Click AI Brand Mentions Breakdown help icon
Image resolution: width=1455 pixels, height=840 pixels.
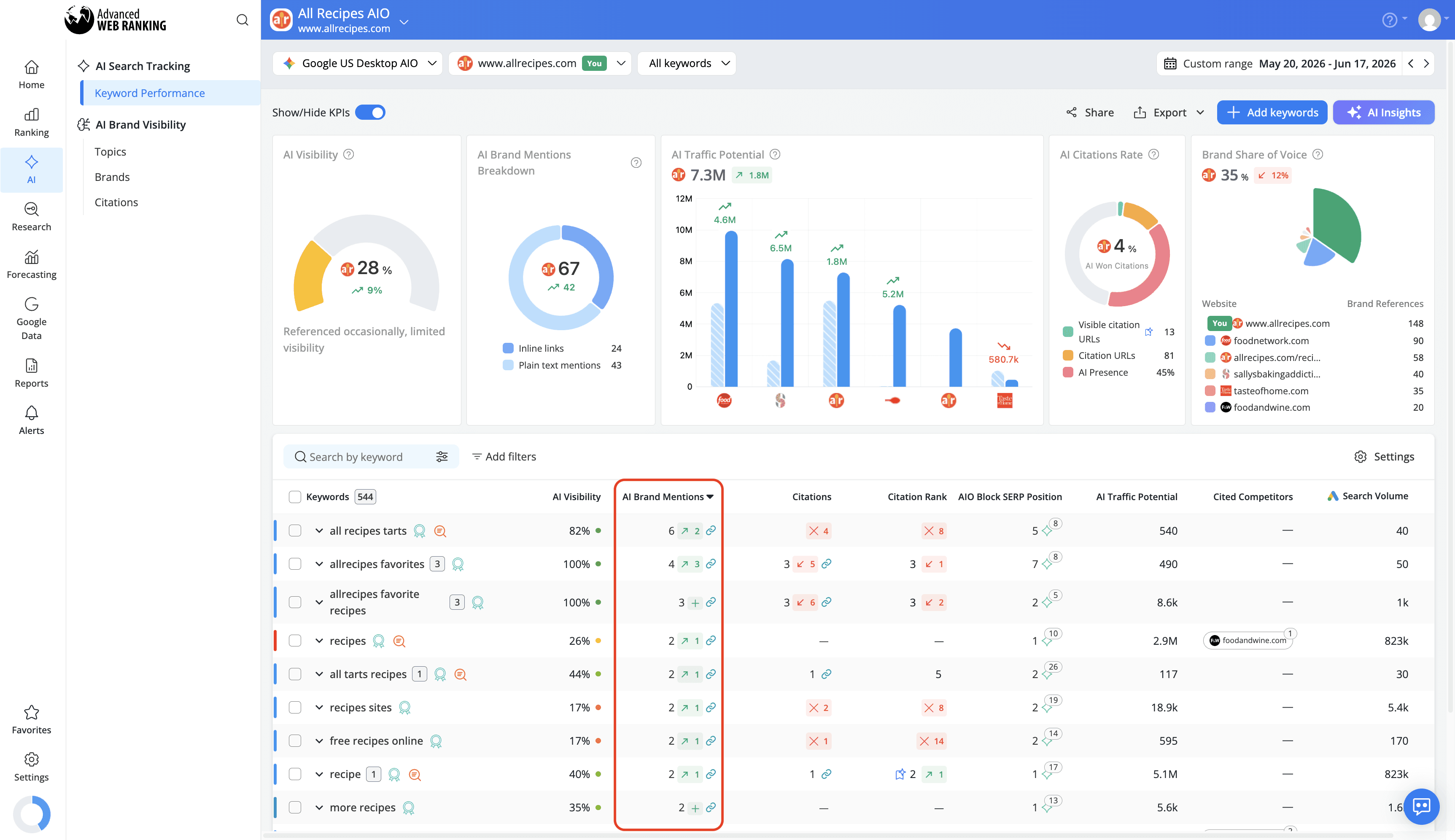click(x=636, y=163)
